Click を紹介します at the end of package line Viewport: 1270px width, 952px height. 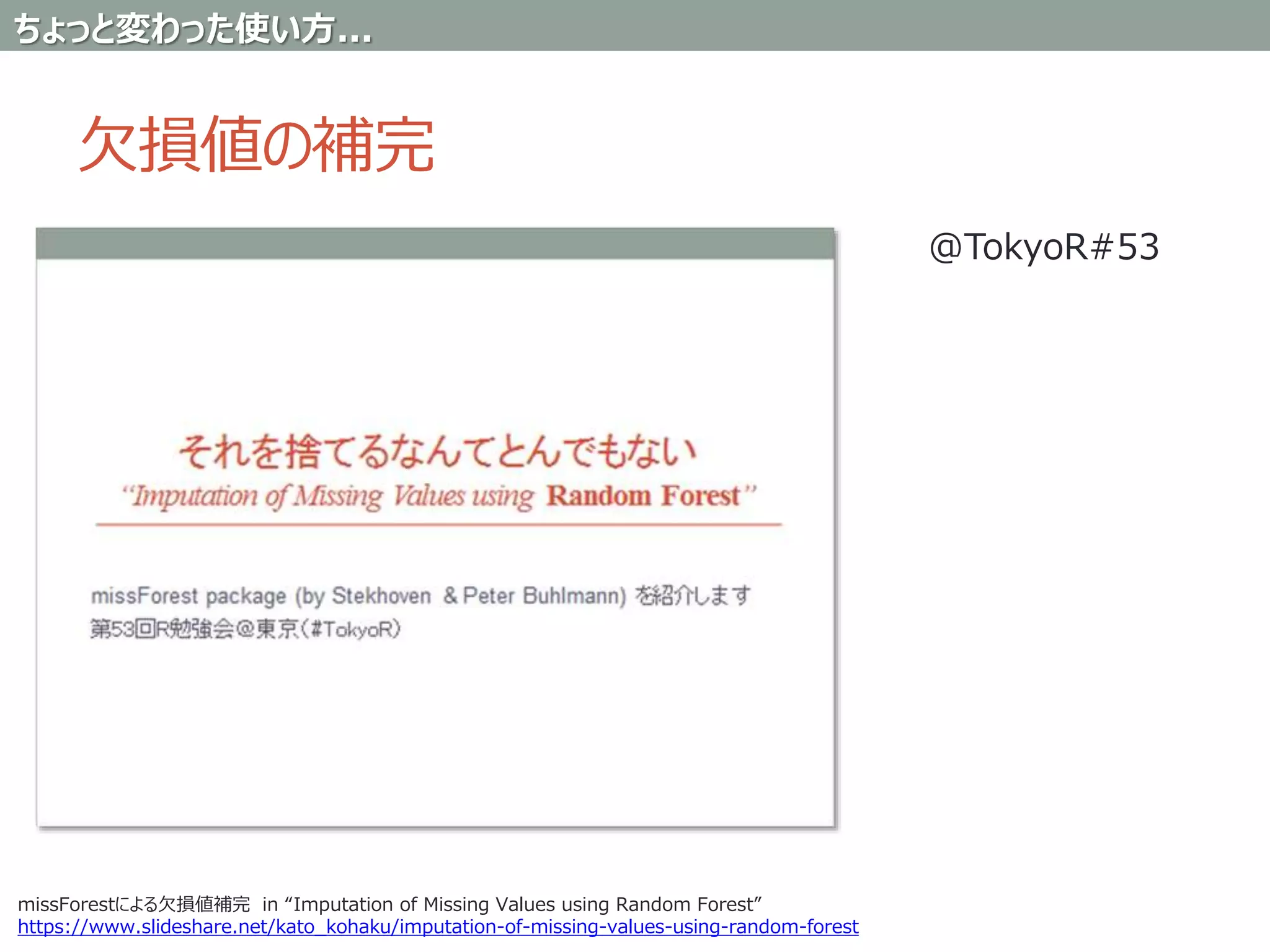click(693, 596)
